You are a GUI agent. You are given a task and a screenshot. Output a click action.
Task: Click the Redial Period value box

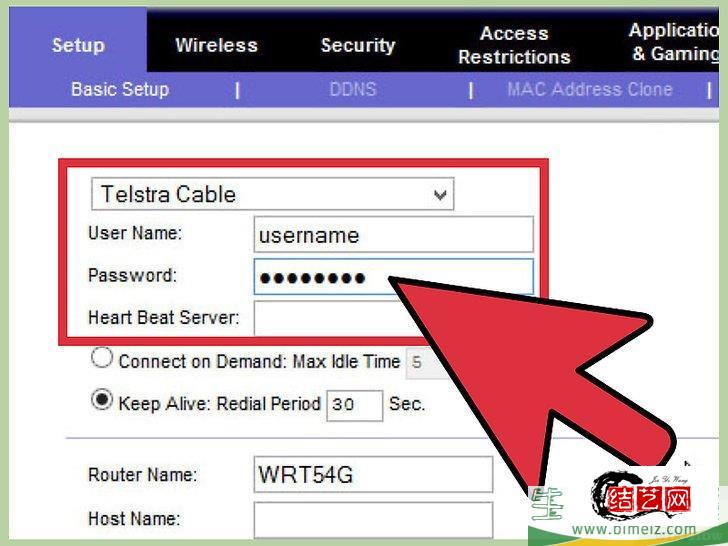[355, 405]
